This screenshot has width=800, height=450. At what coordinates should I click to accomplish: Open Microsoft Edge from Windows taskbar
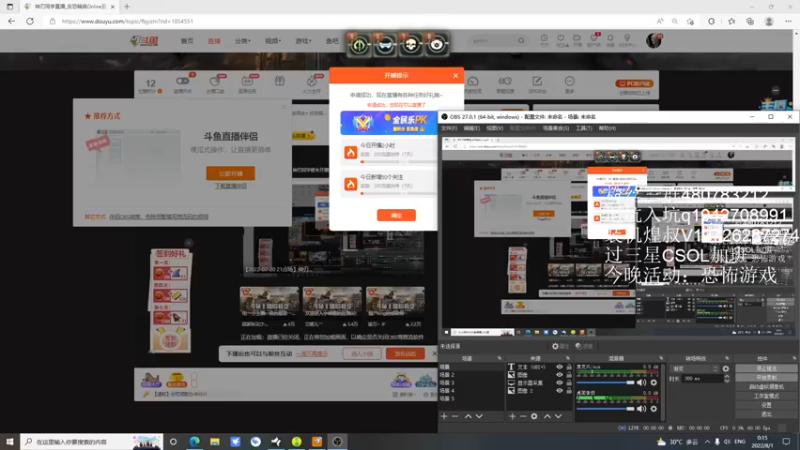click(194, 441)
